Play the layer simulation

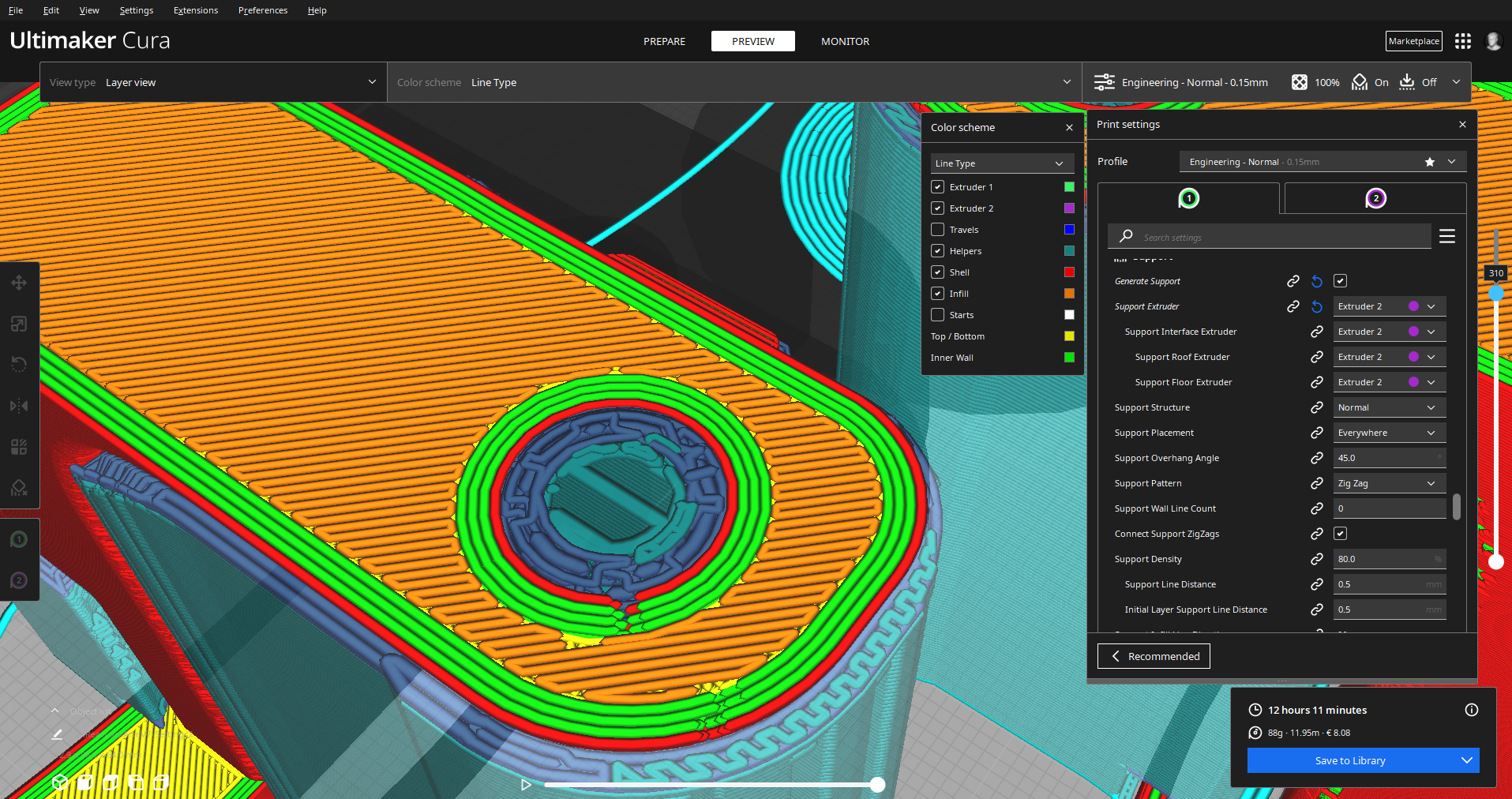pyautogui.click(x=526, y=785)
